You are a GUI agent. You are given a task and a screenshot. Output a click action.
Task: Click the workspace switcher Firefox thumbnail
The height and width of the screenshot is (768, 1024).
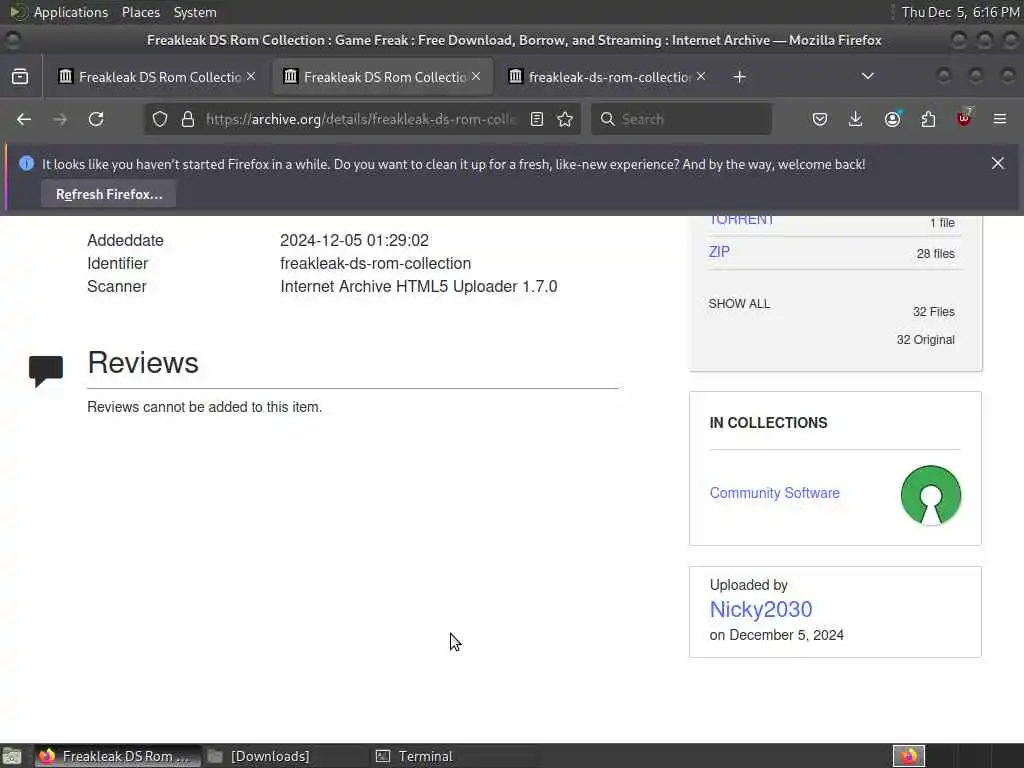(909, 756)
